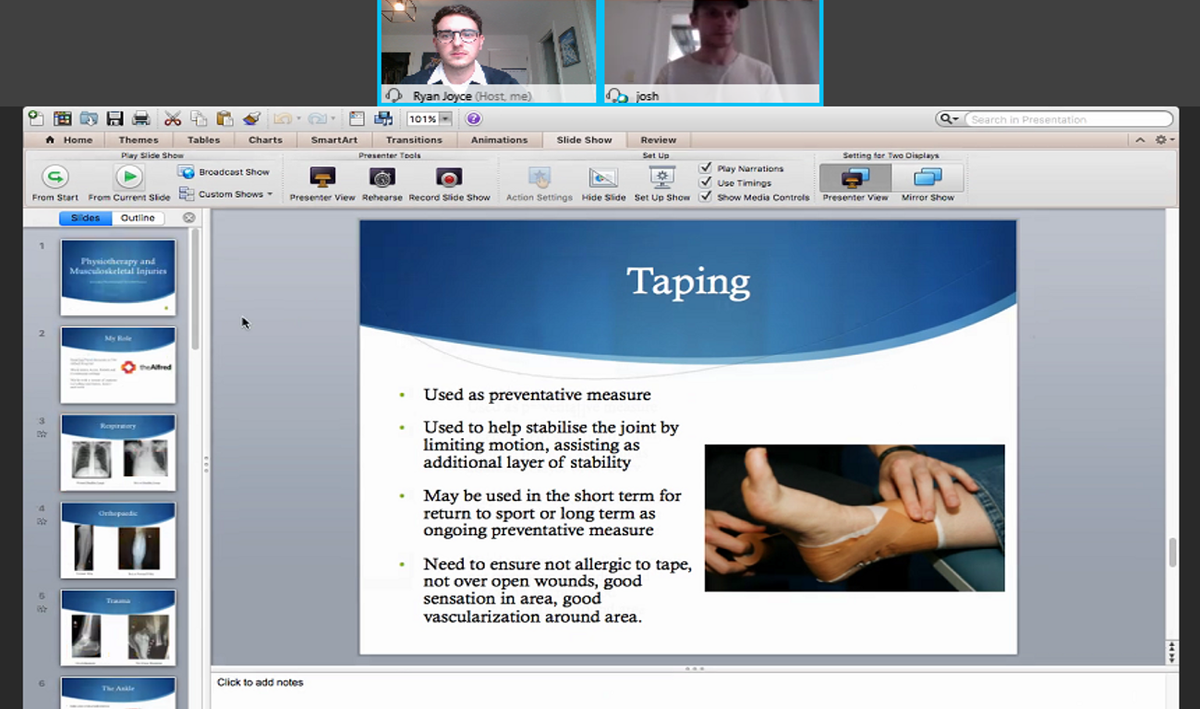Image resolution: width=1200 pixels, height=709 pixels.
Task: Select slide 1 thumbnail Physiotherapy and Musculoskeletal Injuries
Action: click(118, 277)
